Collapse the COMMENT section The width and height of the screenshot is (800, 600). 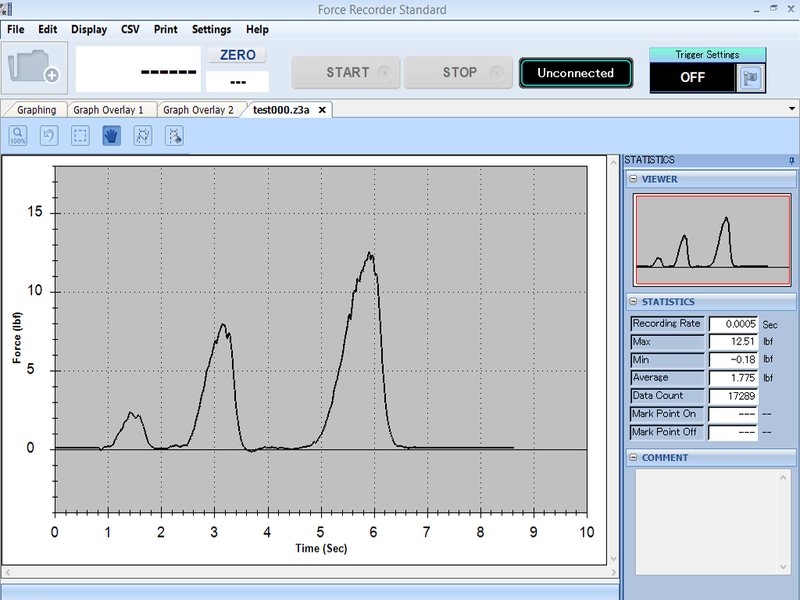634,458
